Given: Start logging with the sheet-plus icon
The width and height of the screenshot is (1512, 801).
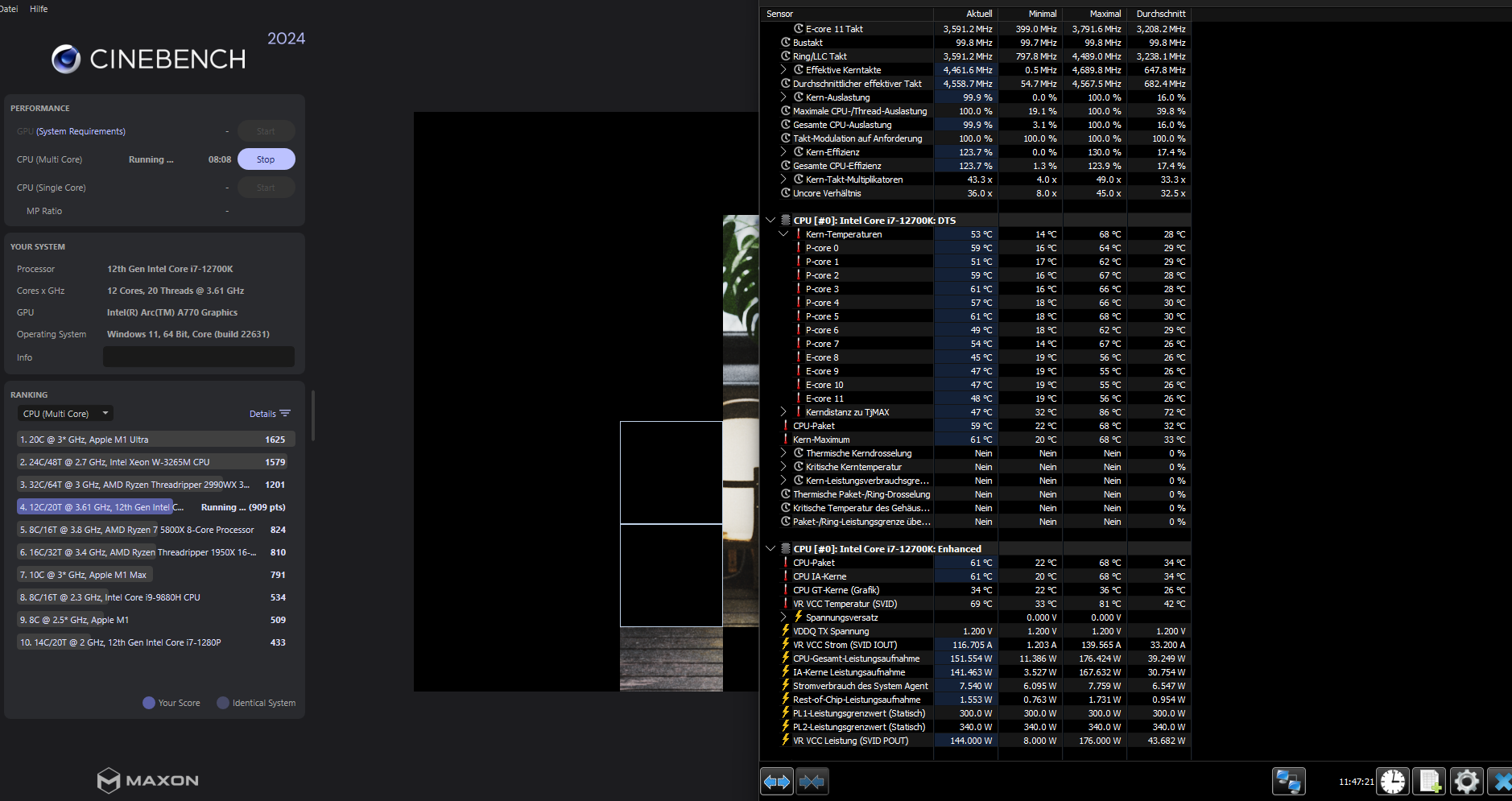Looking at the screenshot, I should 1430,781.
